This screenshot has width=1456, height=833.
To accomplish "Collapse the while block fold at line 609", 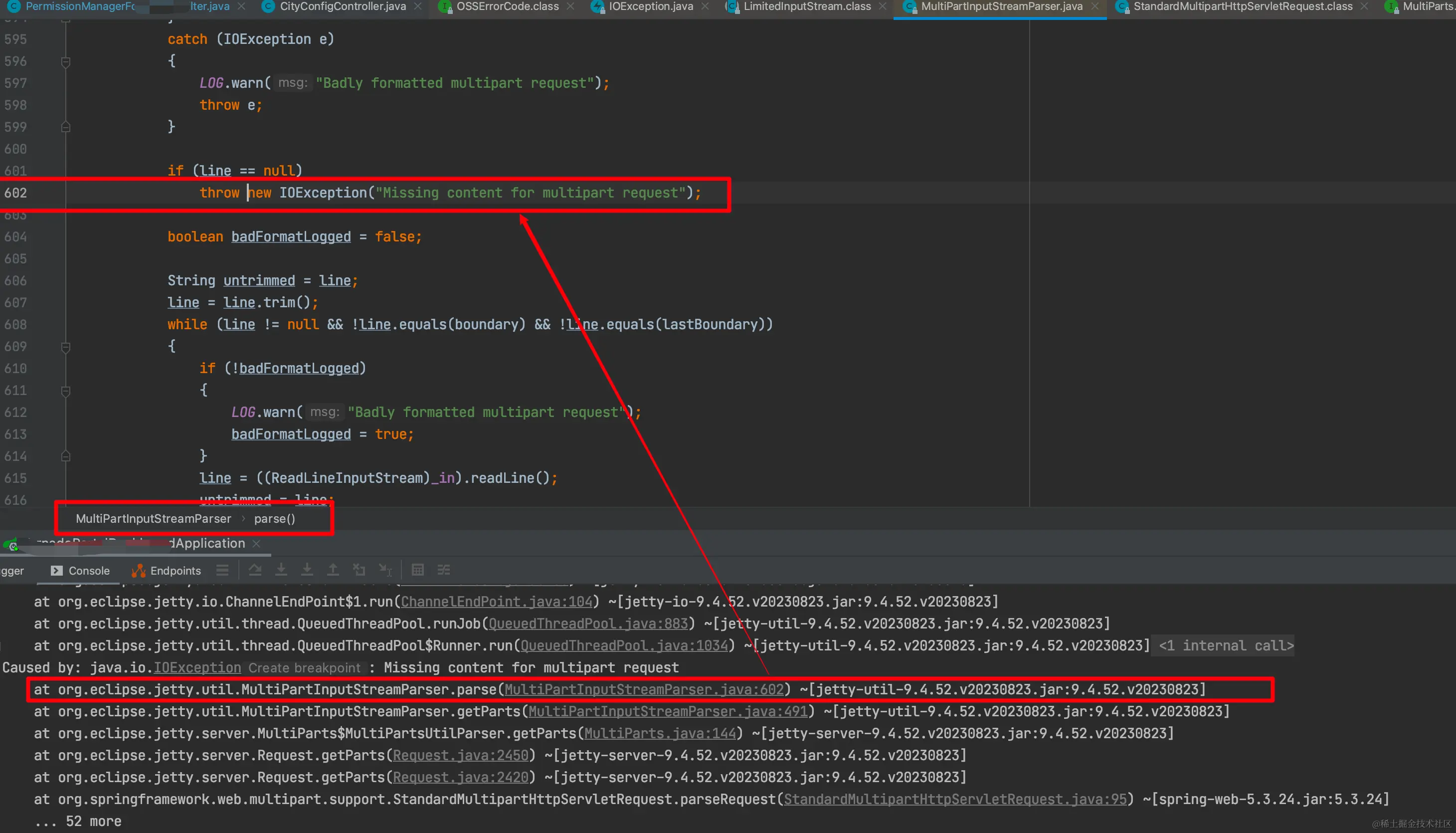I will tap(66, 347).
